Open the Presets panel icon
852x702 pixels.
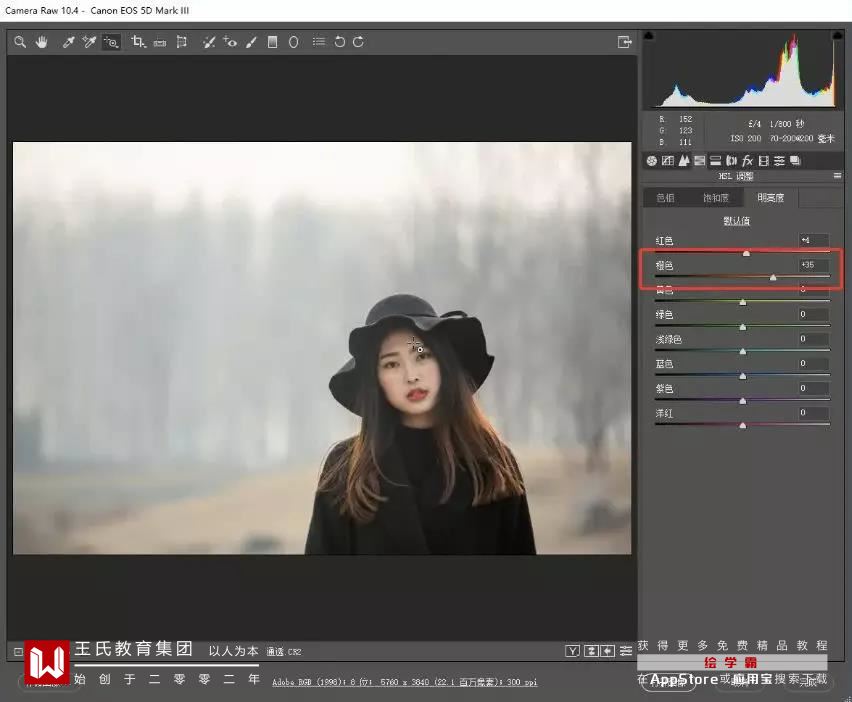pyautogui.click(x=780, y=161)
